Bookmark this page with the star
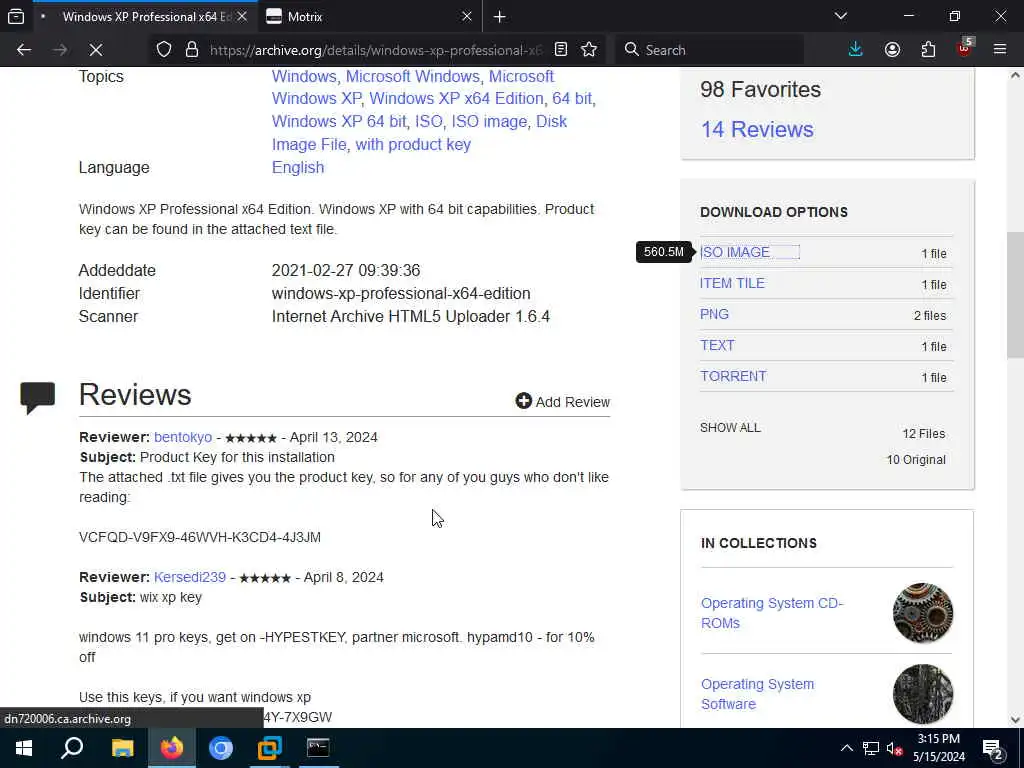 [x=589, y=50]
